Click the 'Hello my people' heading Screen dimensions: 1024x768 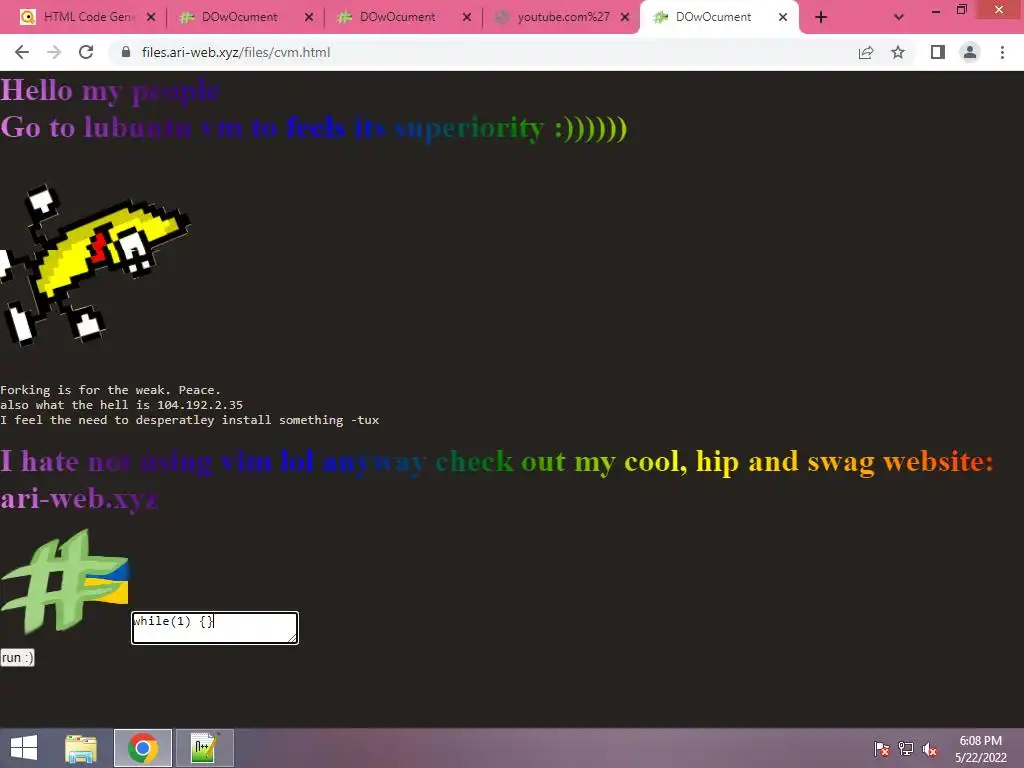110,90
